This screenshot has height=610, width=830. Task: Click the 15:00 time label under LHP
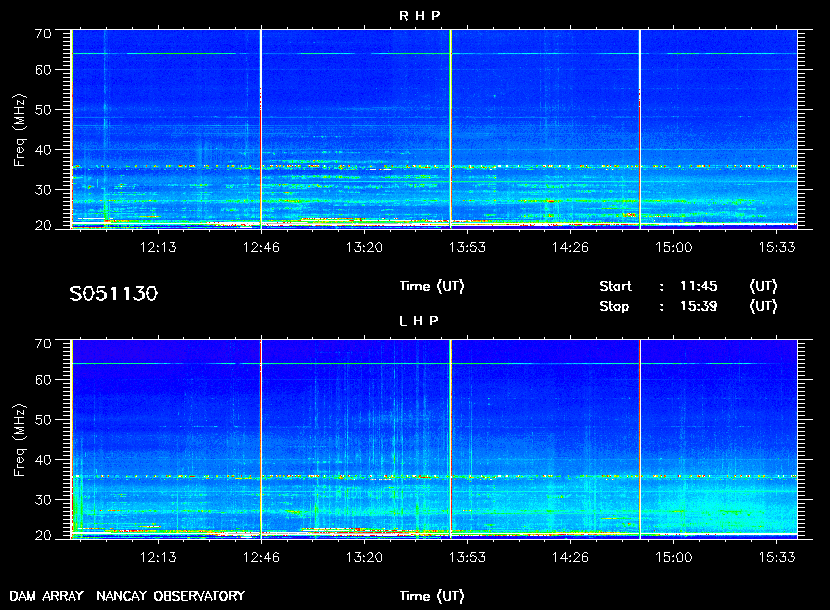(x=673, y=557)
